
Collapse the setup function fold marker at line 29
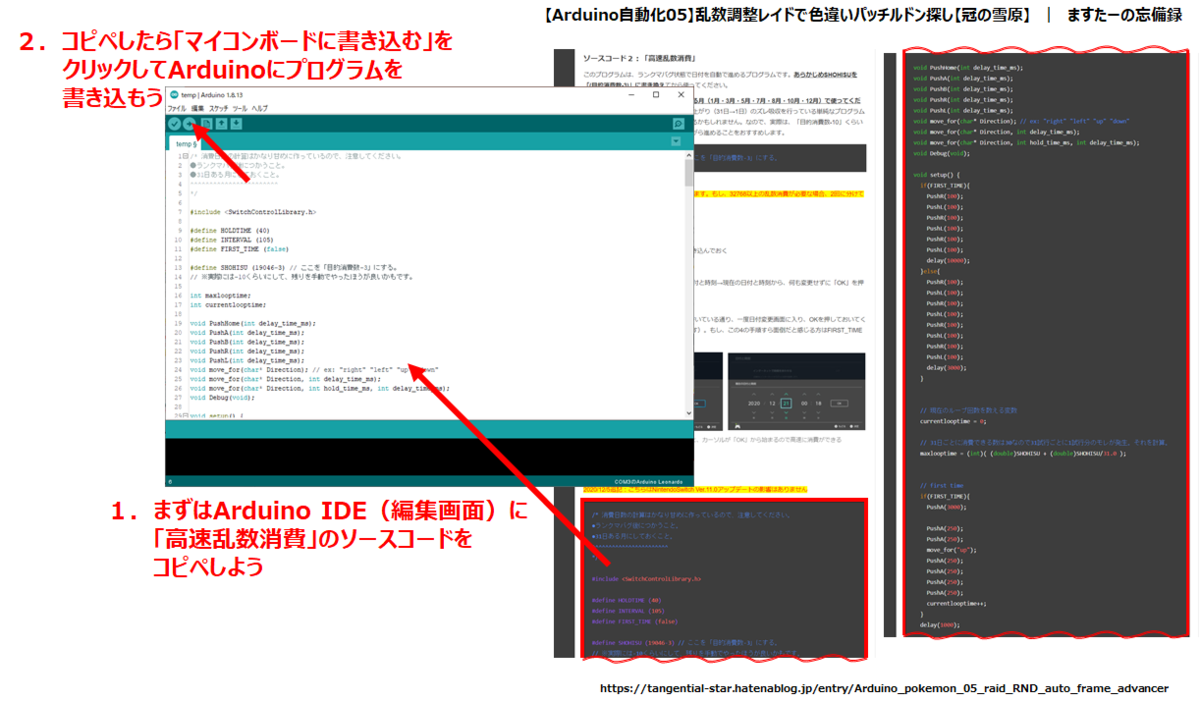pos(183,415)
